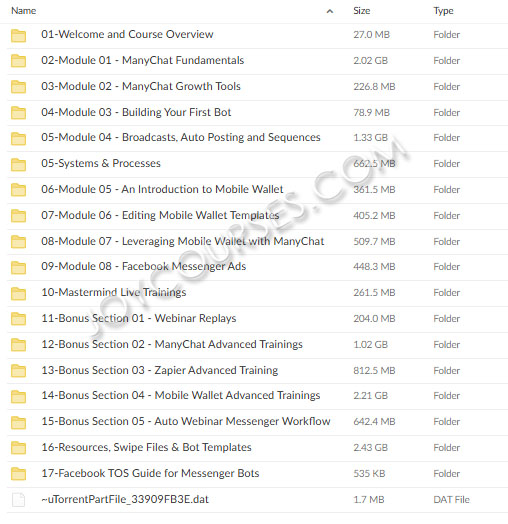
Task: Select the '05-Systems & Processes' folder name
Action: [x=101, y=163]
